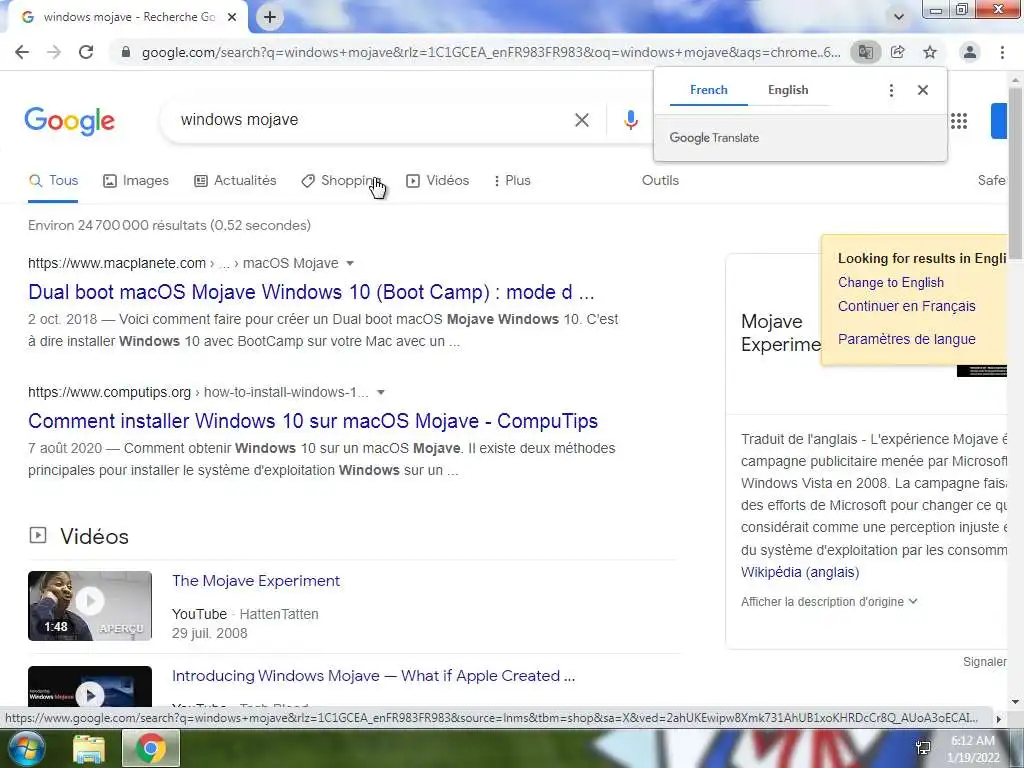Image resolution: width=1024 pixels, height=768 pixels.
Task: Click Change to English link
Action: (891, 282)
